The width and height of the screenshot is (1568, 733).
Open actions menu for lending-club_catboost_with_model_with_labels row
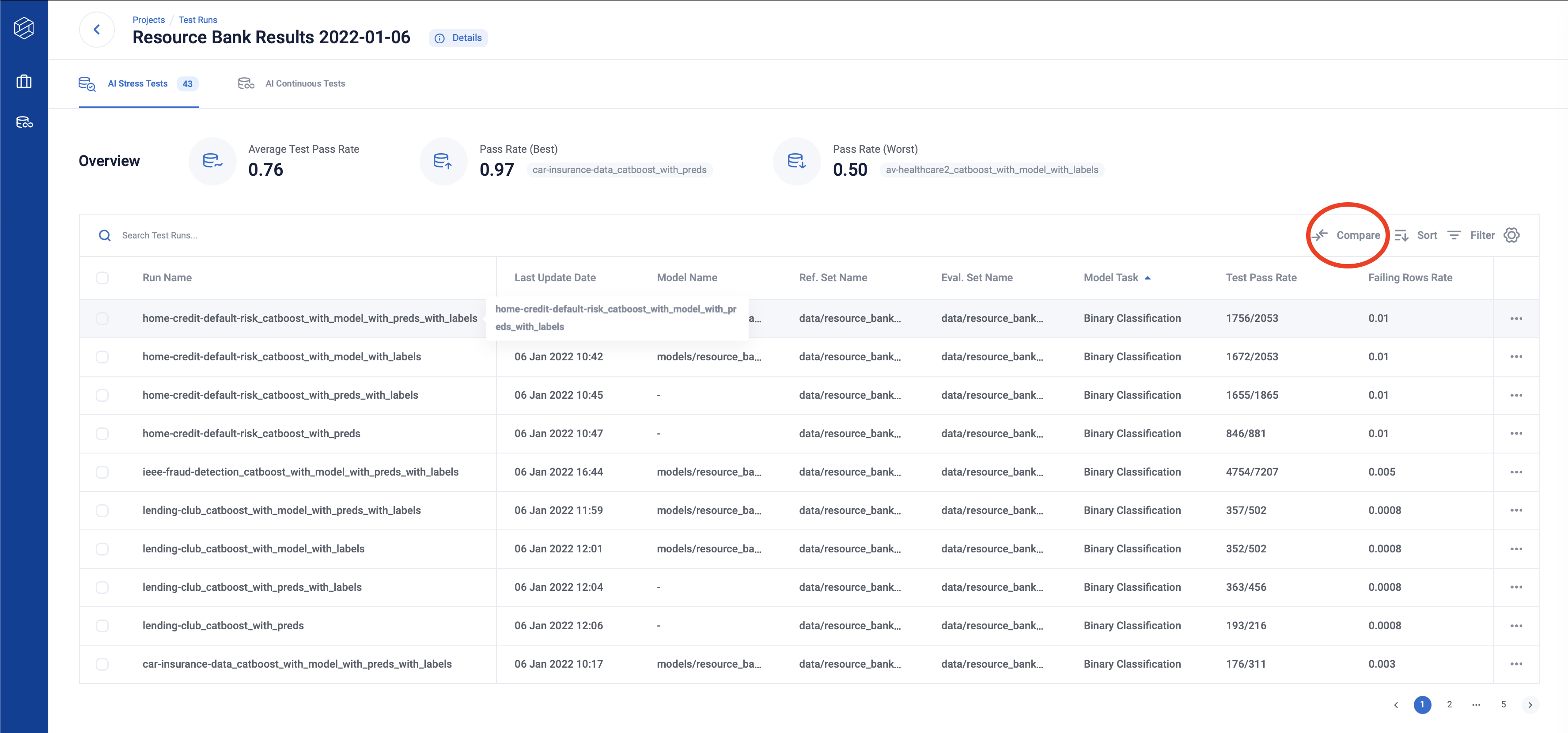[1516, 549]
